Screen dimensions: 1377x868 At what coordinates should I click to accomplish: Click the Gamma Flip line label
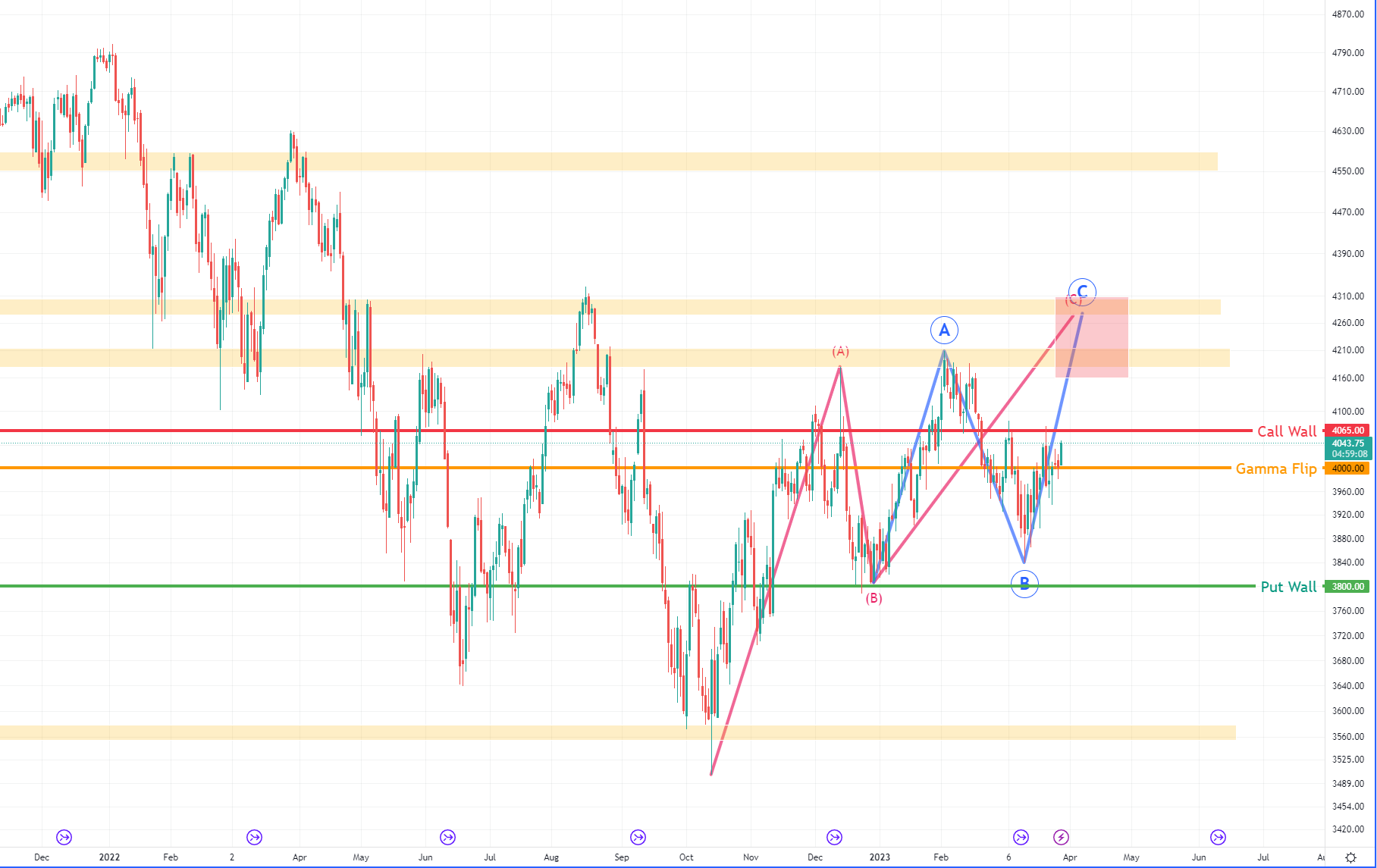pyautogui.click(x=1276, y=468)
